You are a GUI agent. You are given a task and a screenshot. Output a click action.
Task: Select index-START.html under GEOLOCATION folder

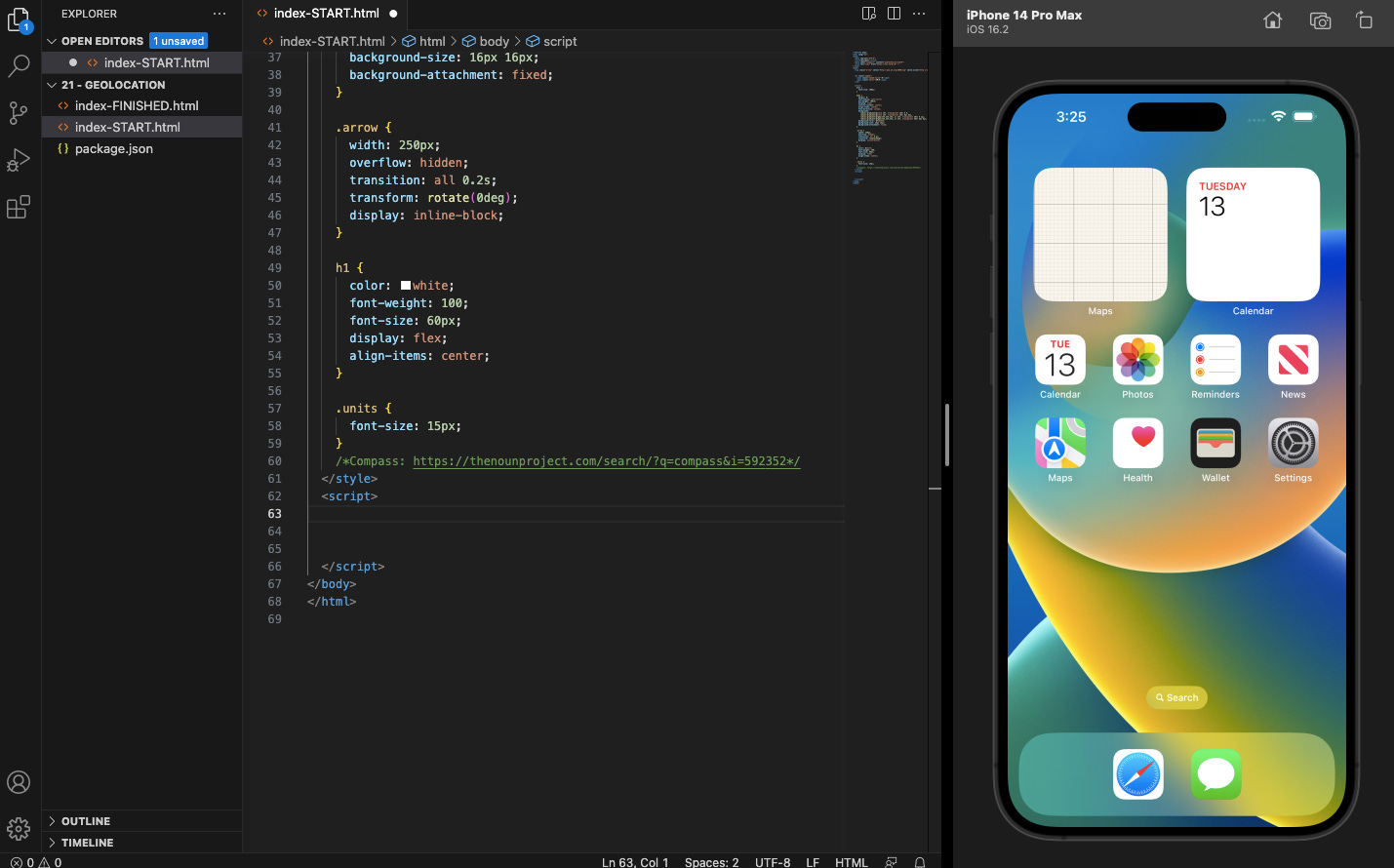(x=141, y=127)
